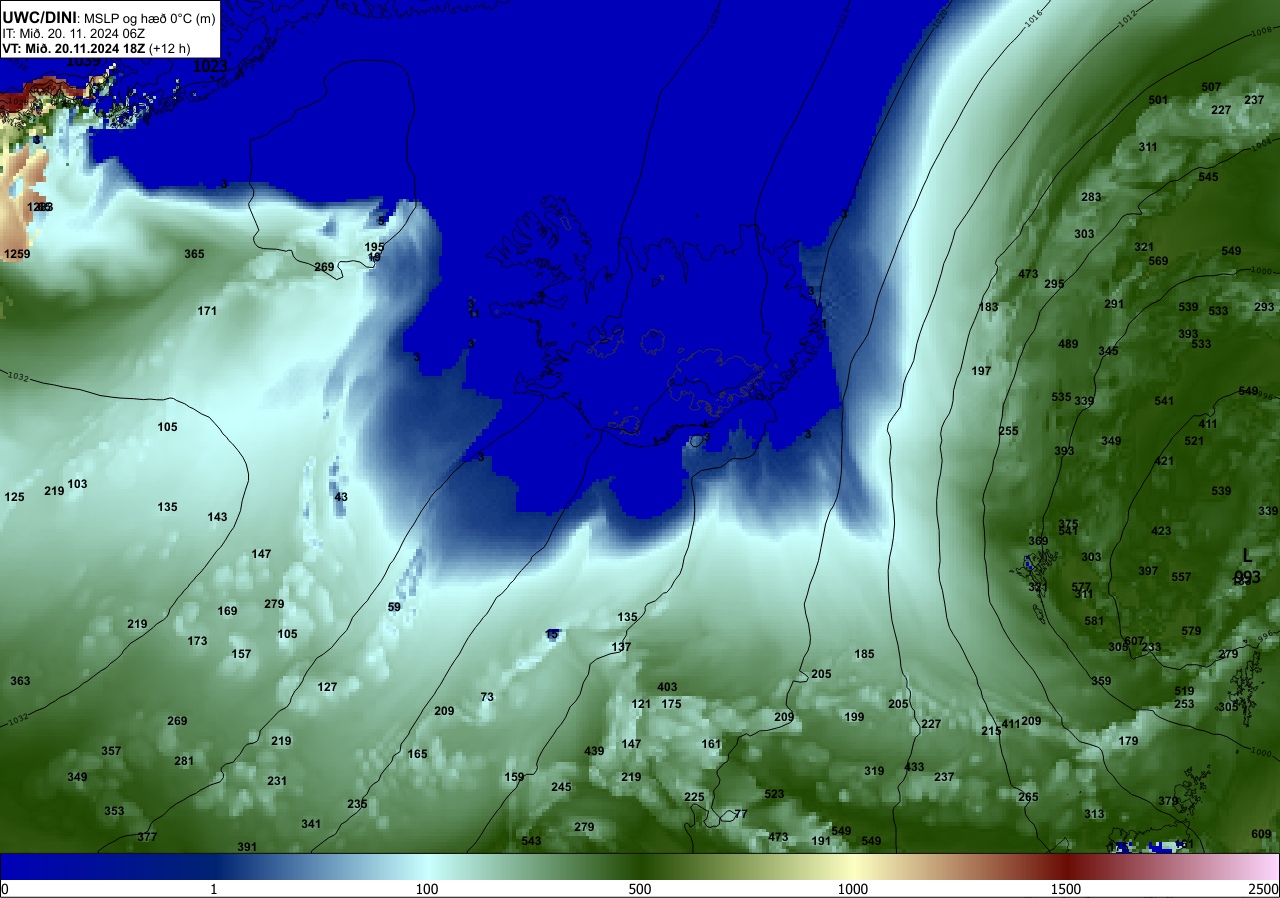Click the 2500 tick on the color scale
Screen dimensions: 1280x898
coord(1264,889)
